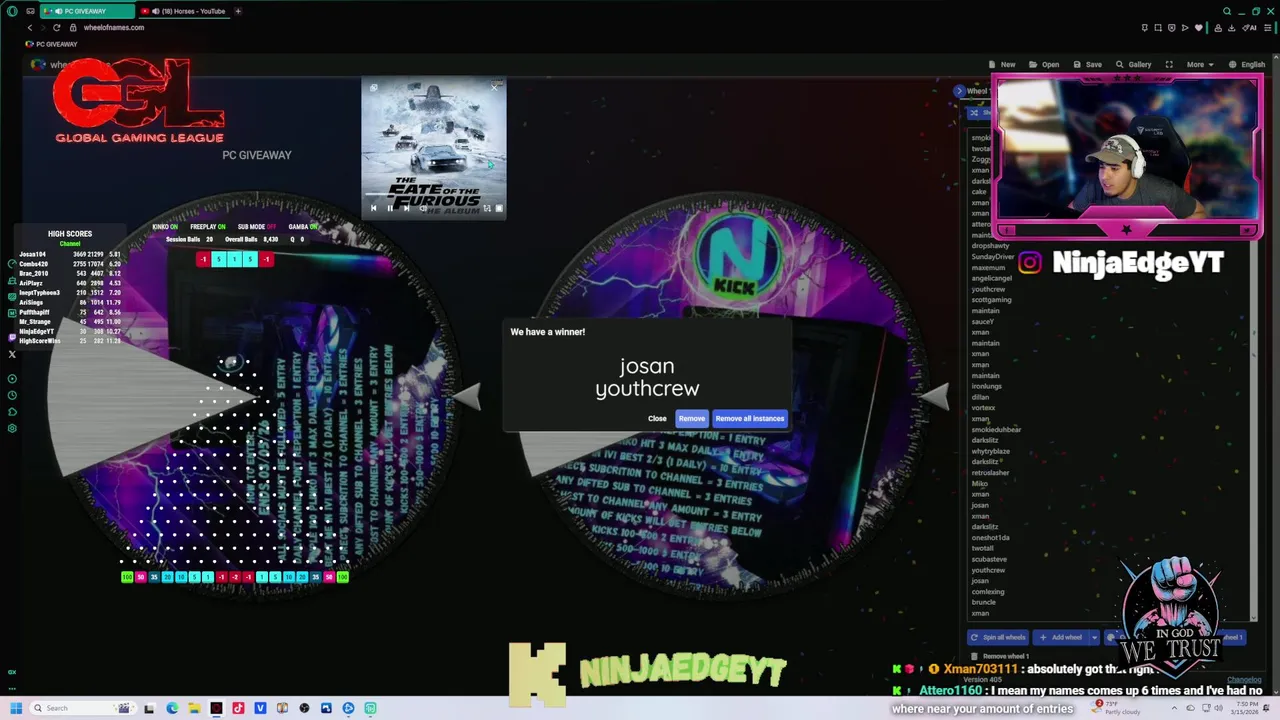Image resolution: width=1280 pixels, height=720 pixels.
Task: Click the X Twitter icon in GX sidebar
Action: [x=12, y=355]
